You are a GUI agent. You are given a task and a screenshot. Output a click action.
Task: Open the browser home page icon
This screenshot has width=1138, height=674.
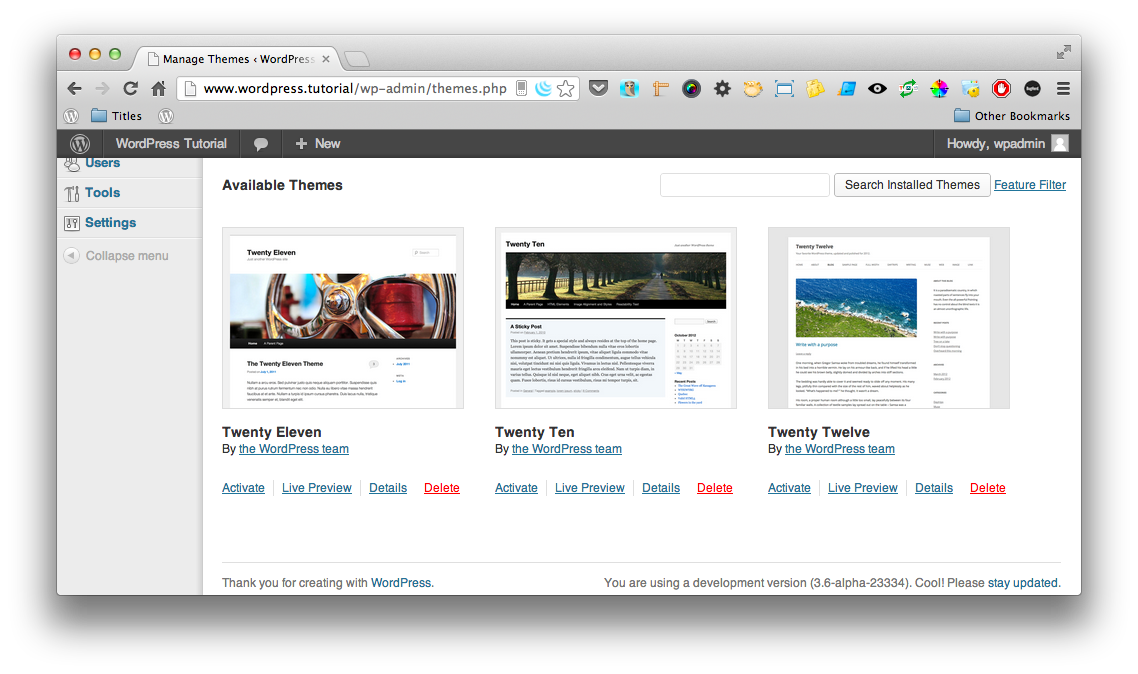coord(158,89)
